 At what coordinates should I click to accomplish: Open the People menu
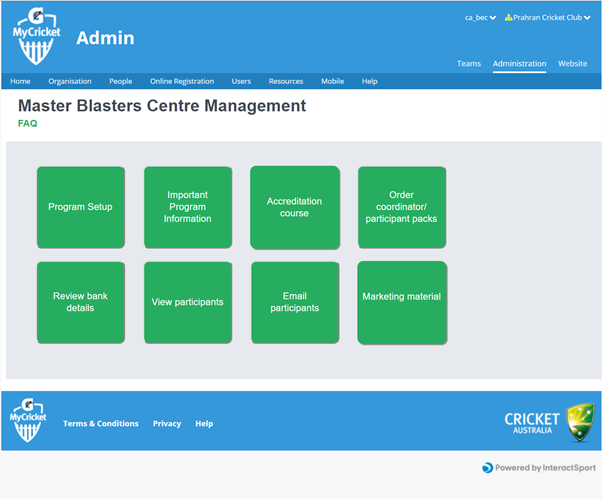[121, 81]
